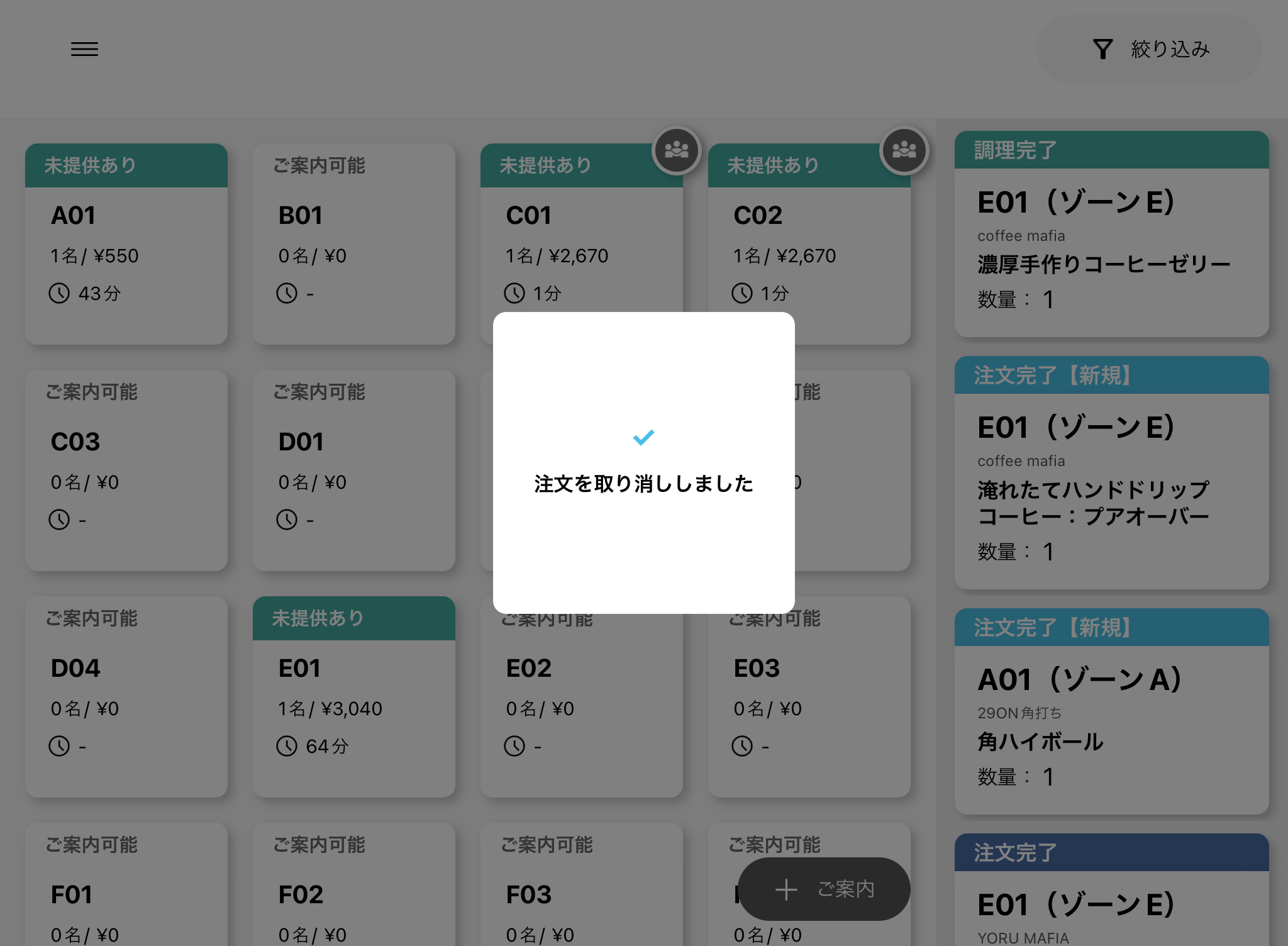Click the group icon on table C02
The width and height of the screenshot is (1288, 946).
click(904, 150)
